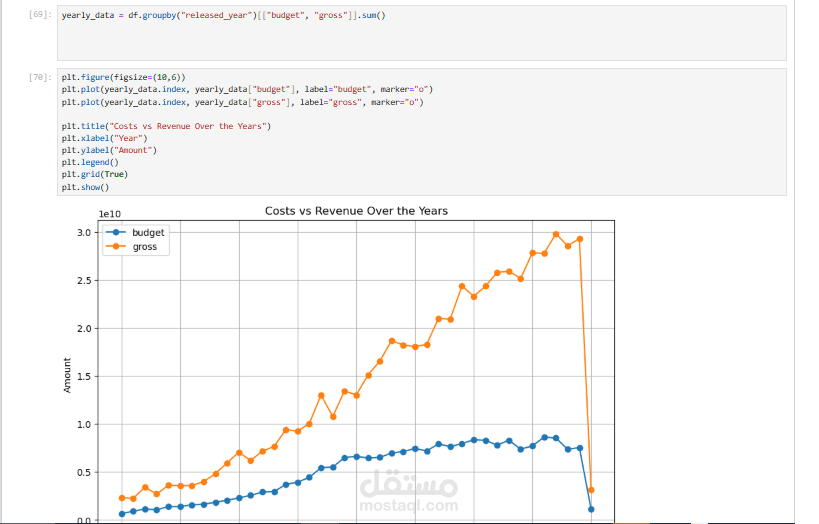Viewport: 819px width, 524px height.
Task: Click the mostaql watermark logo
Action: [407, 490]
